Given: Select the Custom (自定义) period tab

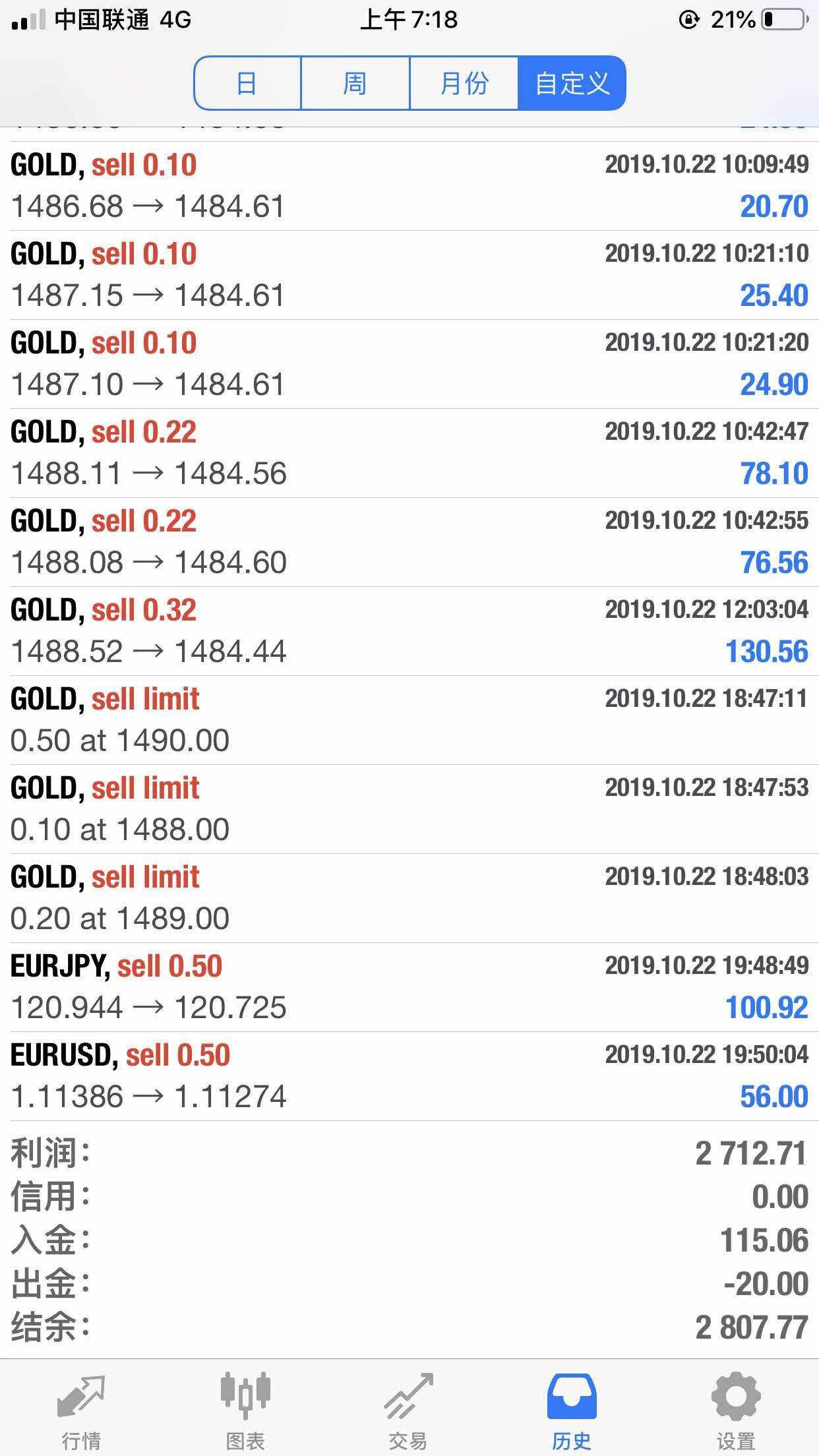Looking at the screenshot, I should click(572, 83).
